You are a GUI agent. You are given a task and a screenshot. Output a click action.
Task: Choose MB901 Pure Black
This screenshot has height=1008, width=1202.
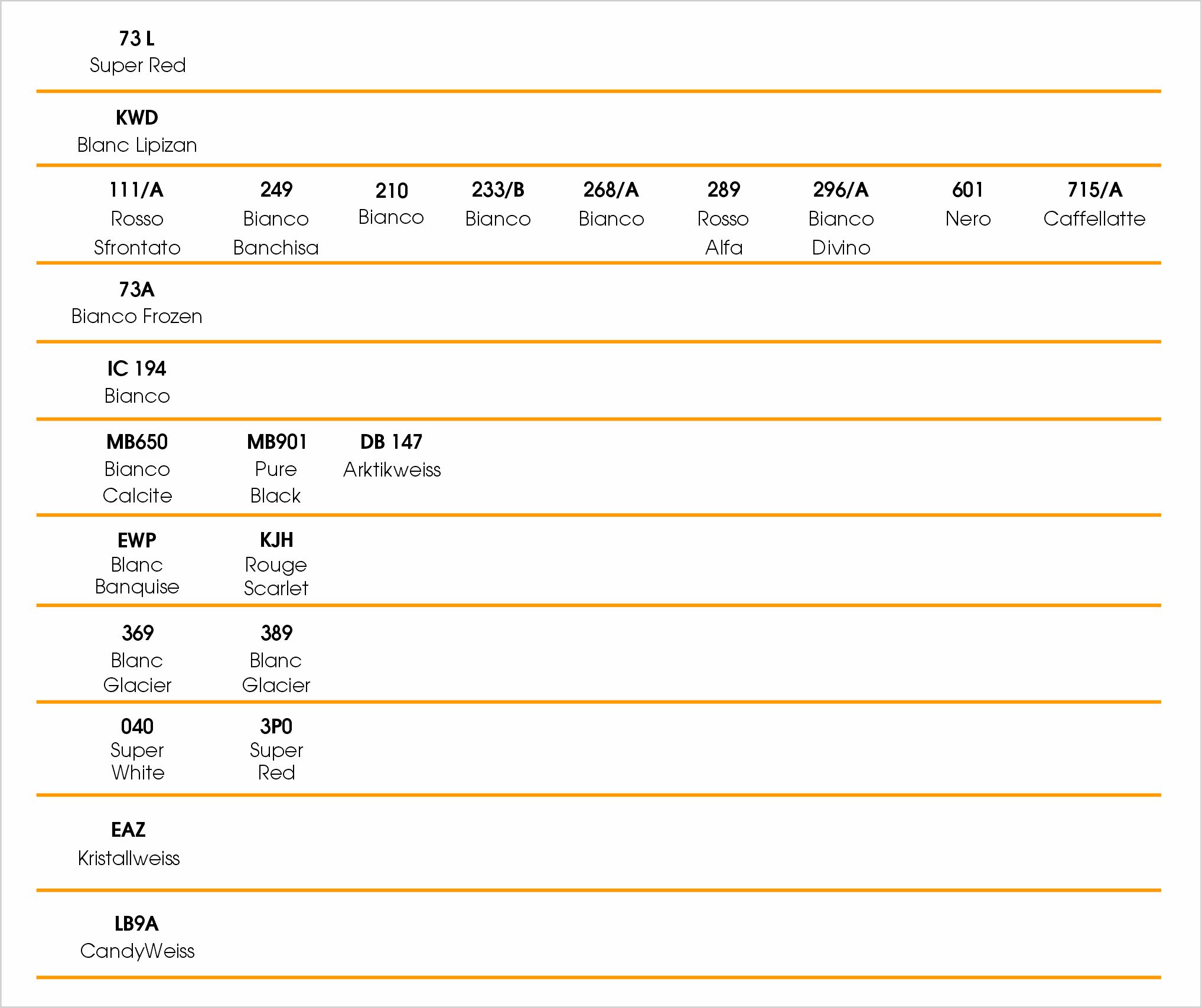(276, 468)
